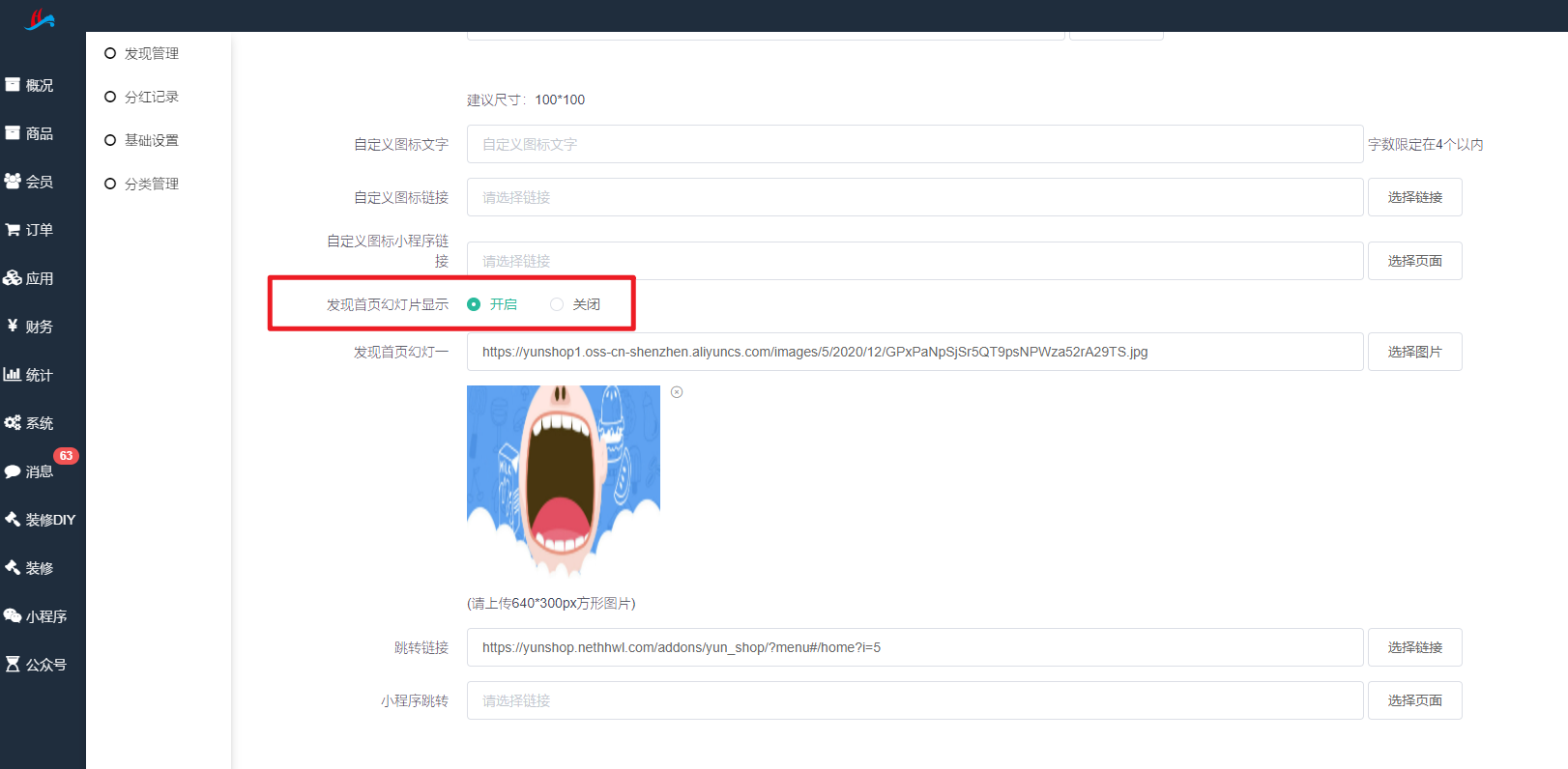Viewport: 1568px width, 769px height.
Task: Click the 建议尺寸: 100*100 hint text
Action: 526,100
